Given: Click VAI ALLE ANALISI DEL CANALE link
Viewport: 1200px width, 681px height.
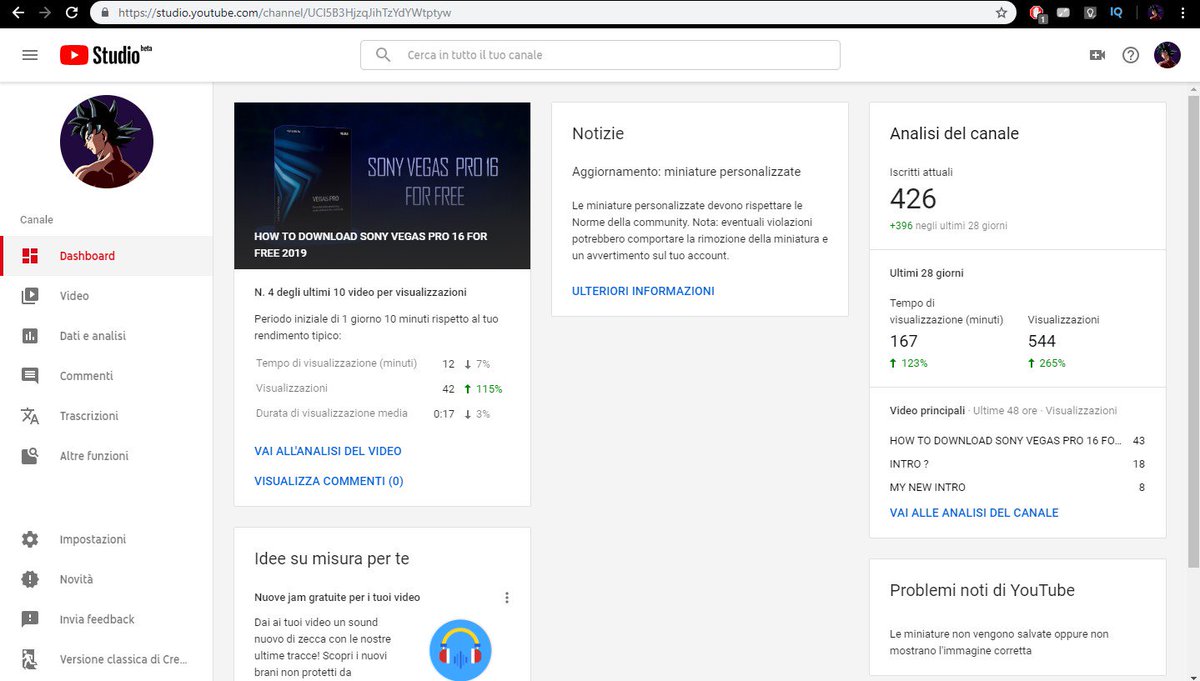Looking at the screenshot, I should click(974, 513).
